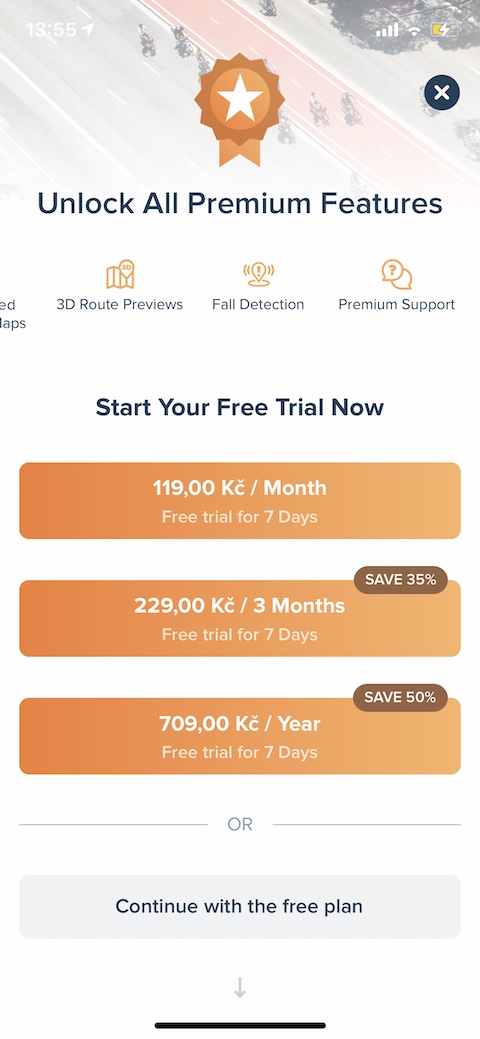The height and width of the screenshot is (1039, 480).
Task: Tap the SAVE 35% badge
Action: pyautogui.click(x=400, y=580)
